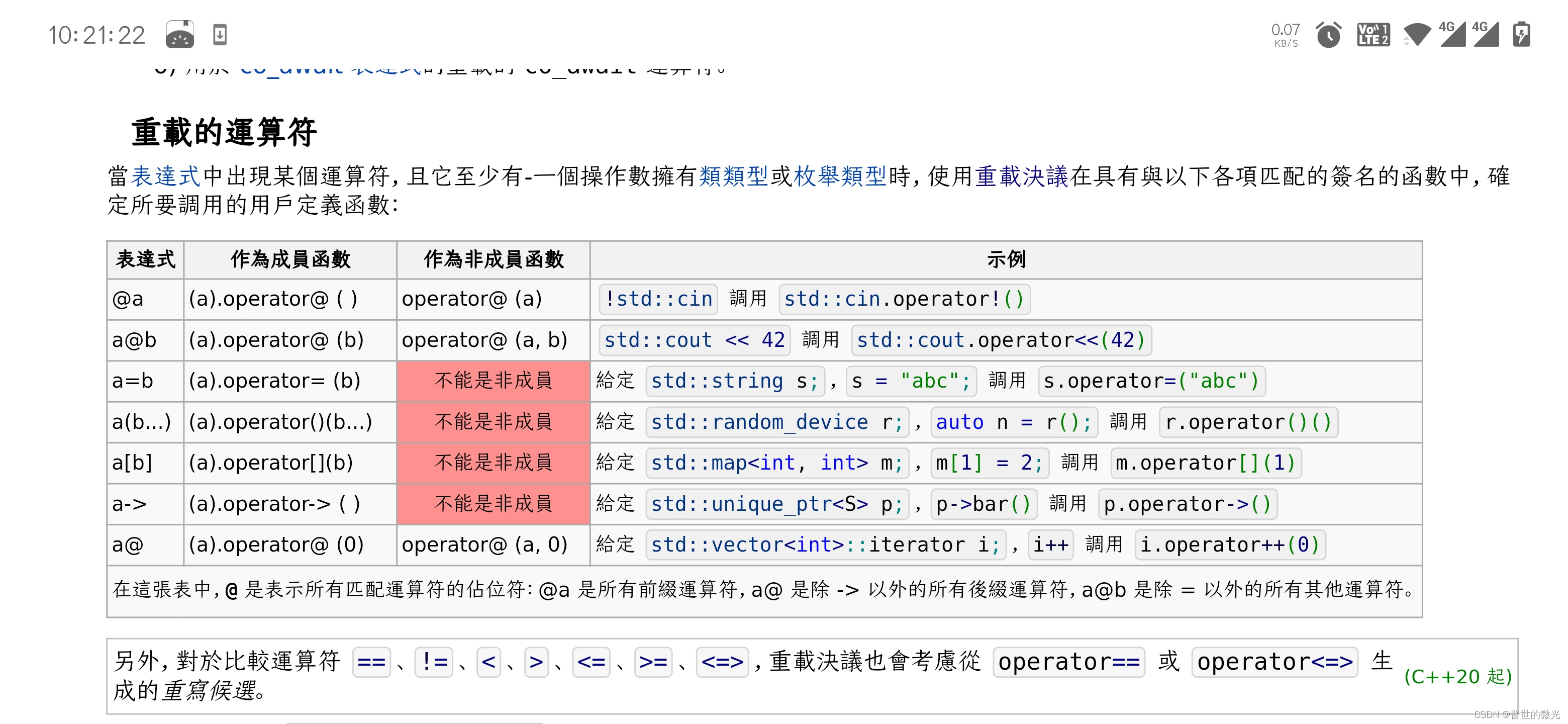The image size is (1568, 724).
Task: Click the (a).operator@ (0) cell
Action: point(290,545)
